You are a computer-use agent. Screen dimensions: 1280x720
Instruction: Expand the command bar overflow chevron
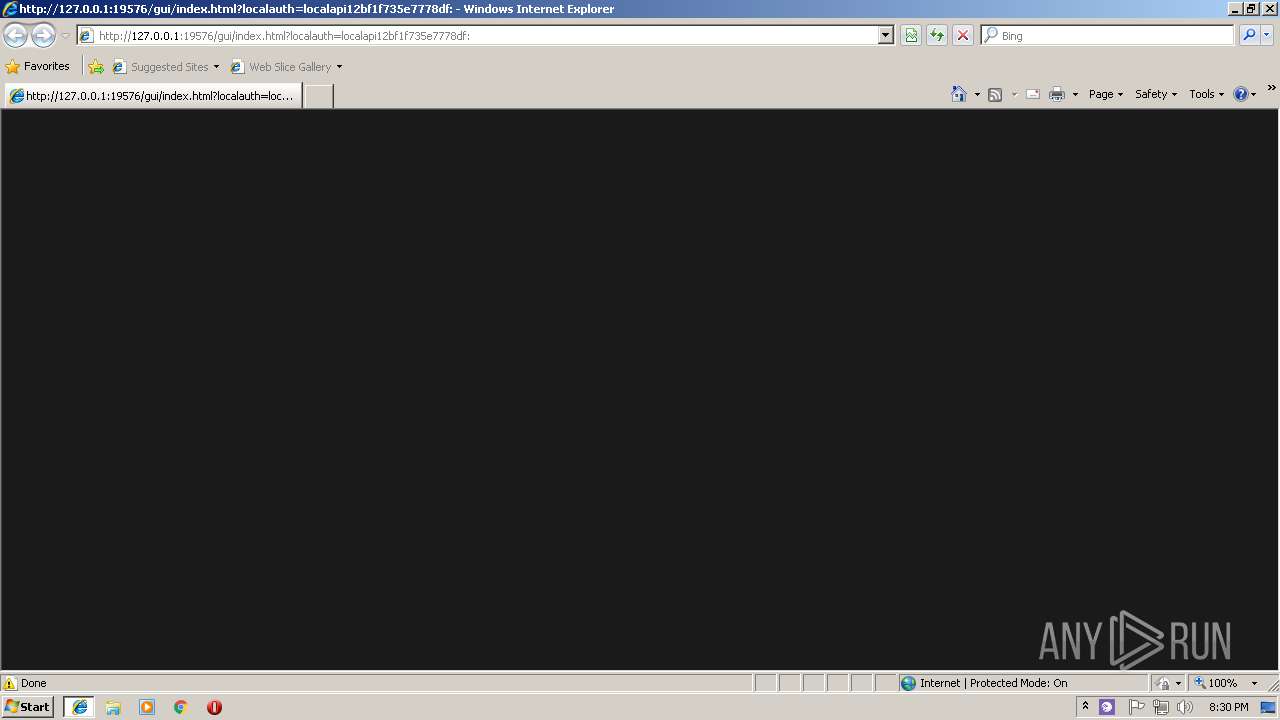pyautogui.click(x=1271, y=88)
